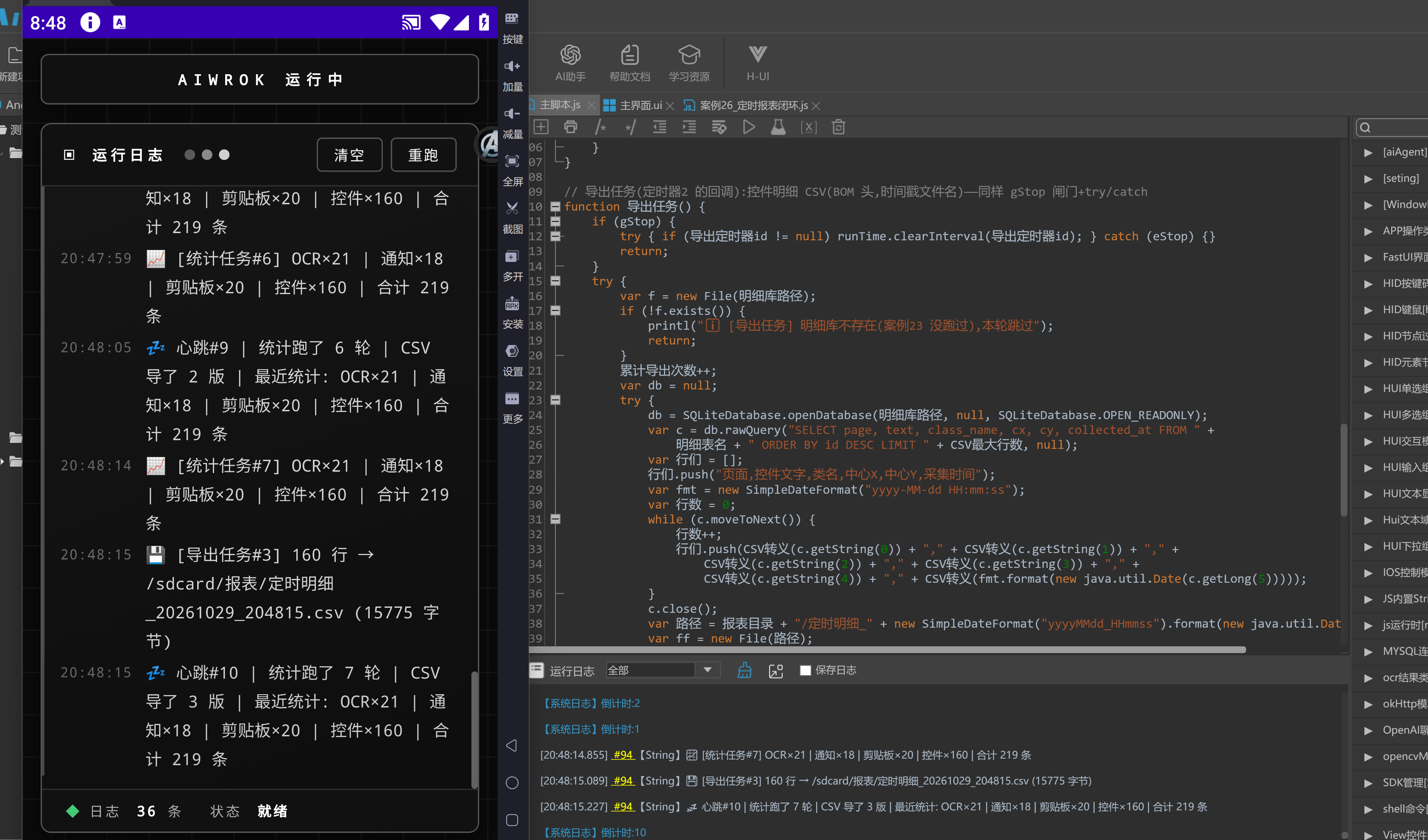Image resolution: width=1428 pixels, height=840 pixels.
Task: Collapse the fold marker at line 23
Action: [x=555, y=400]
